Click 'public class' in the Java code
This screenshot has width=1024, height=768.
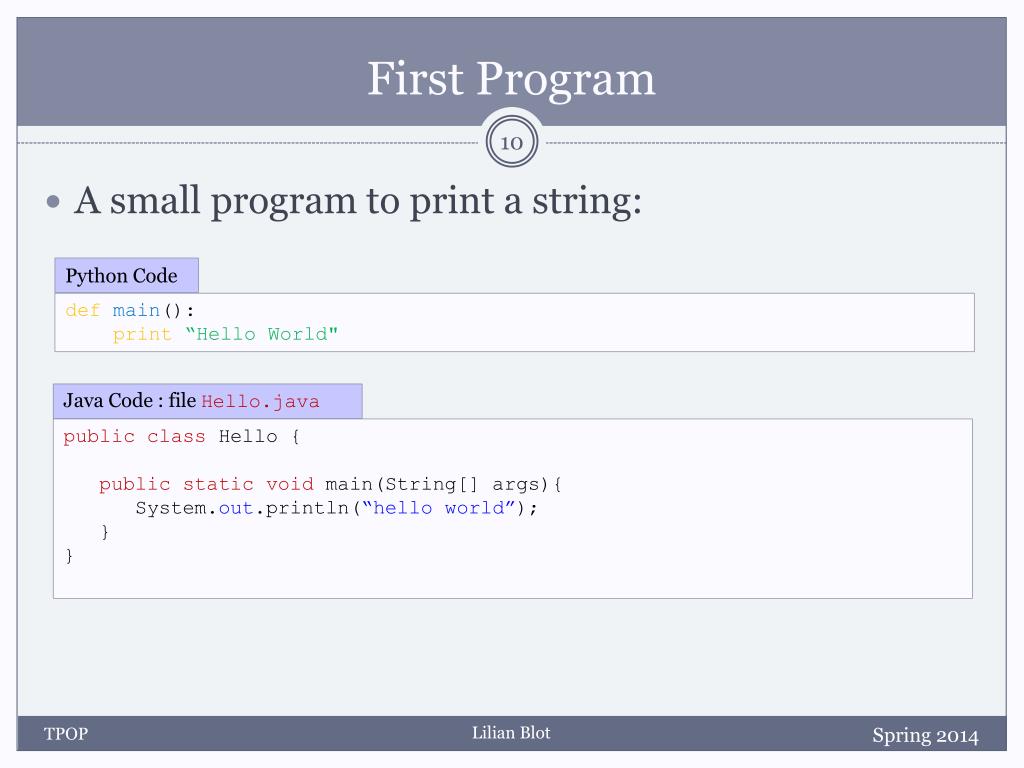(x=135, y=436)
